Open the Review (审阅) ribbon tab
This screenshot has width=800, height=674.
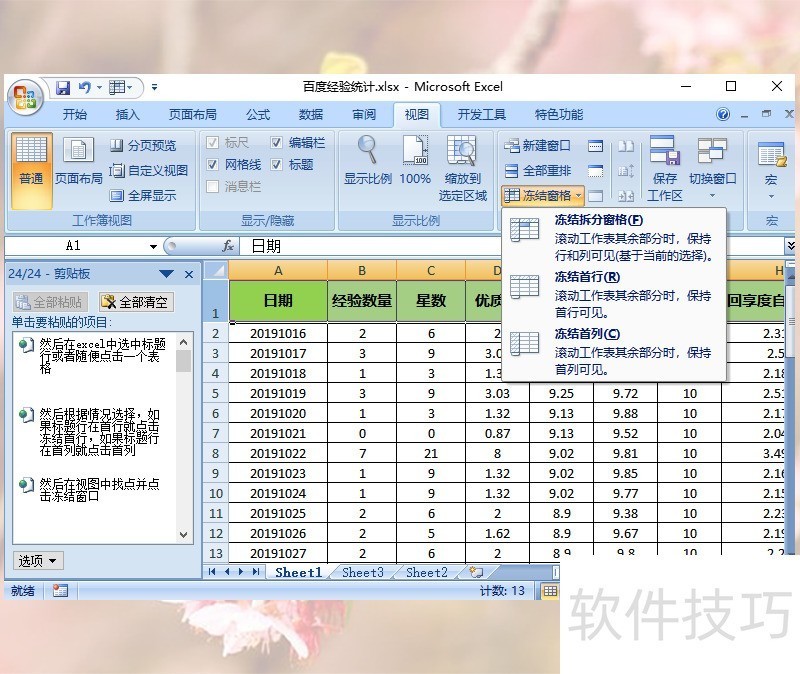tap(364, 114)
